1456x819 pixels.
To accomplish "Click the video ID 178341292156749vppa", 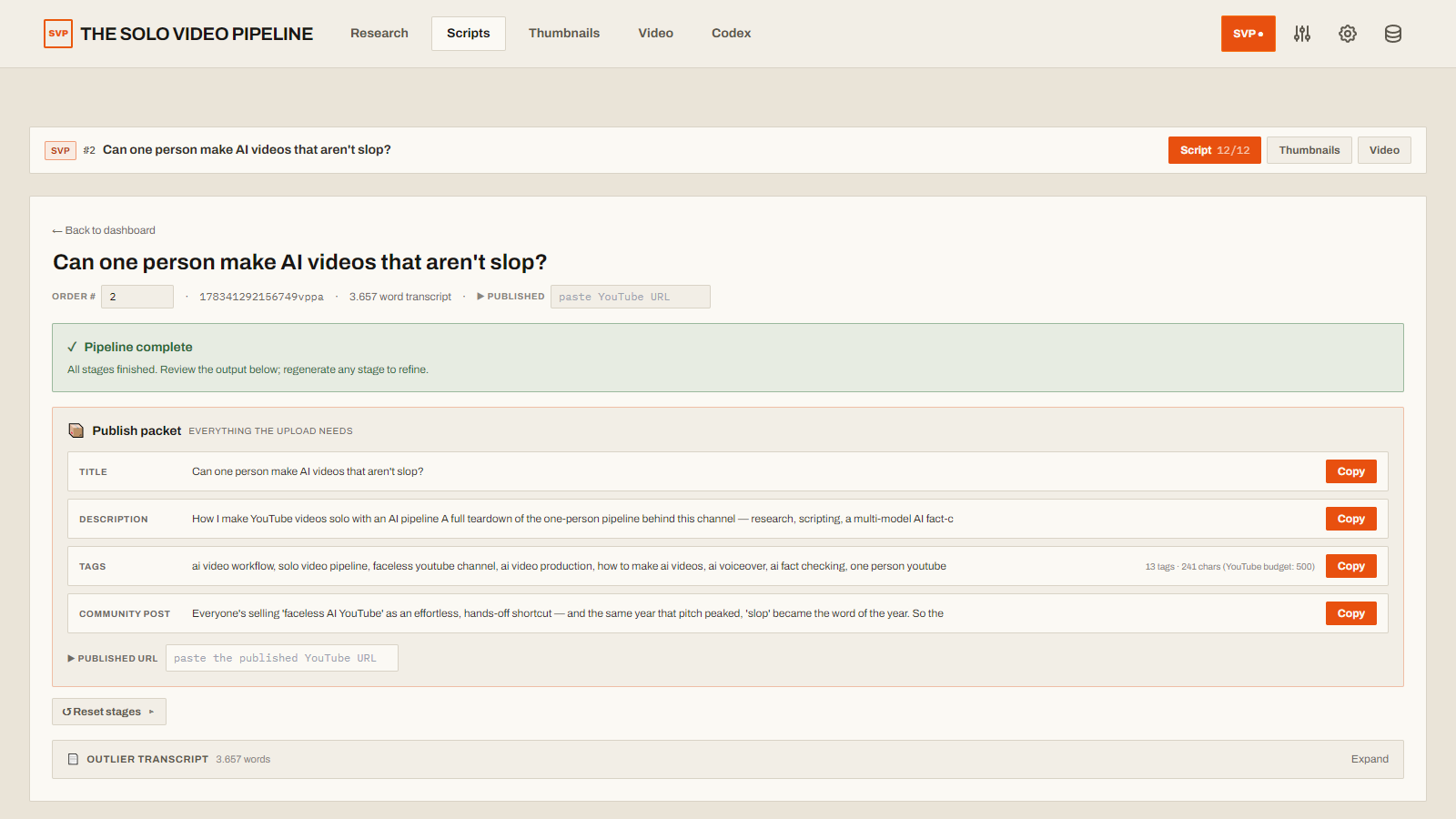I will [x=261, y=297].
